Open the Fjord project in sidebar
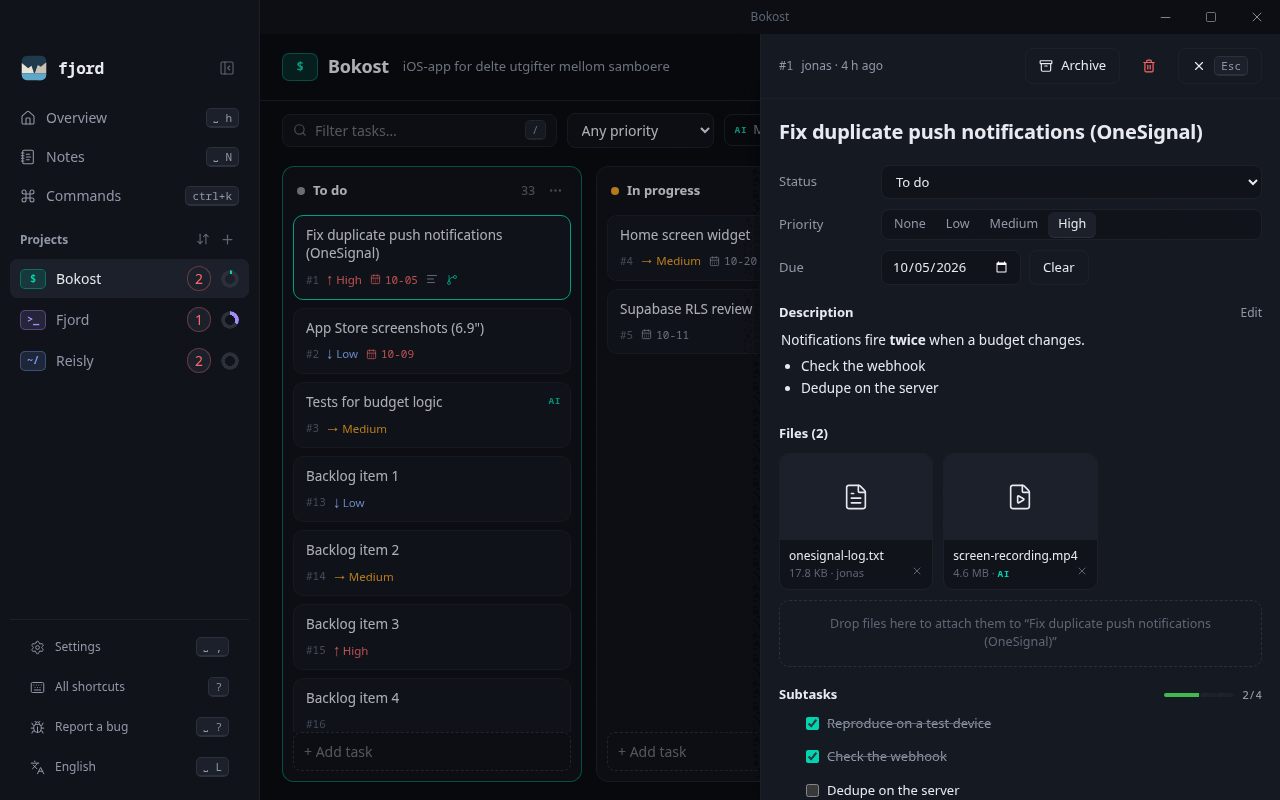Image resolution: width=1280 pixels, height=800 pixels. (129, 320)
